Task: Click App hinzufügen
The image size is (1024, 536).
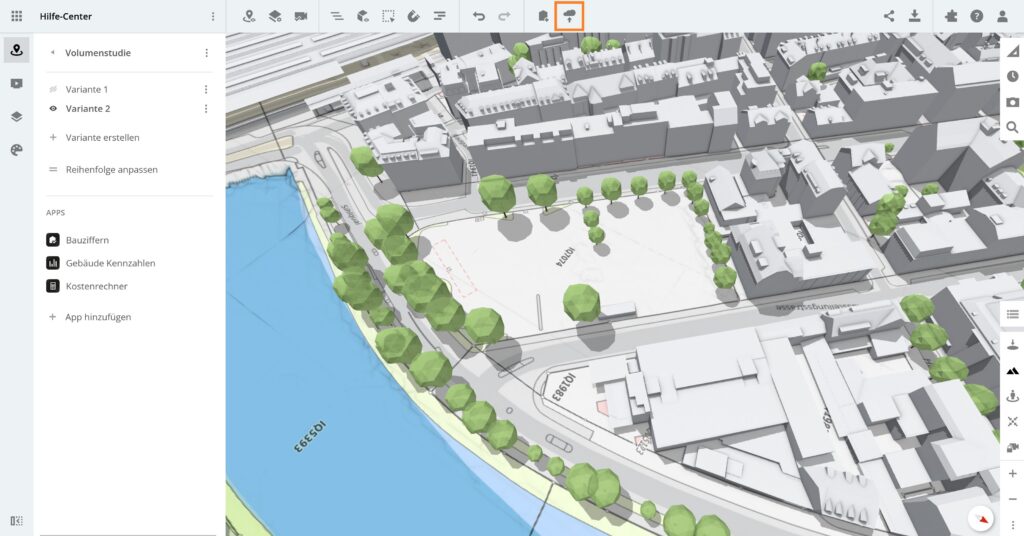Action: [x=98, y=317]
